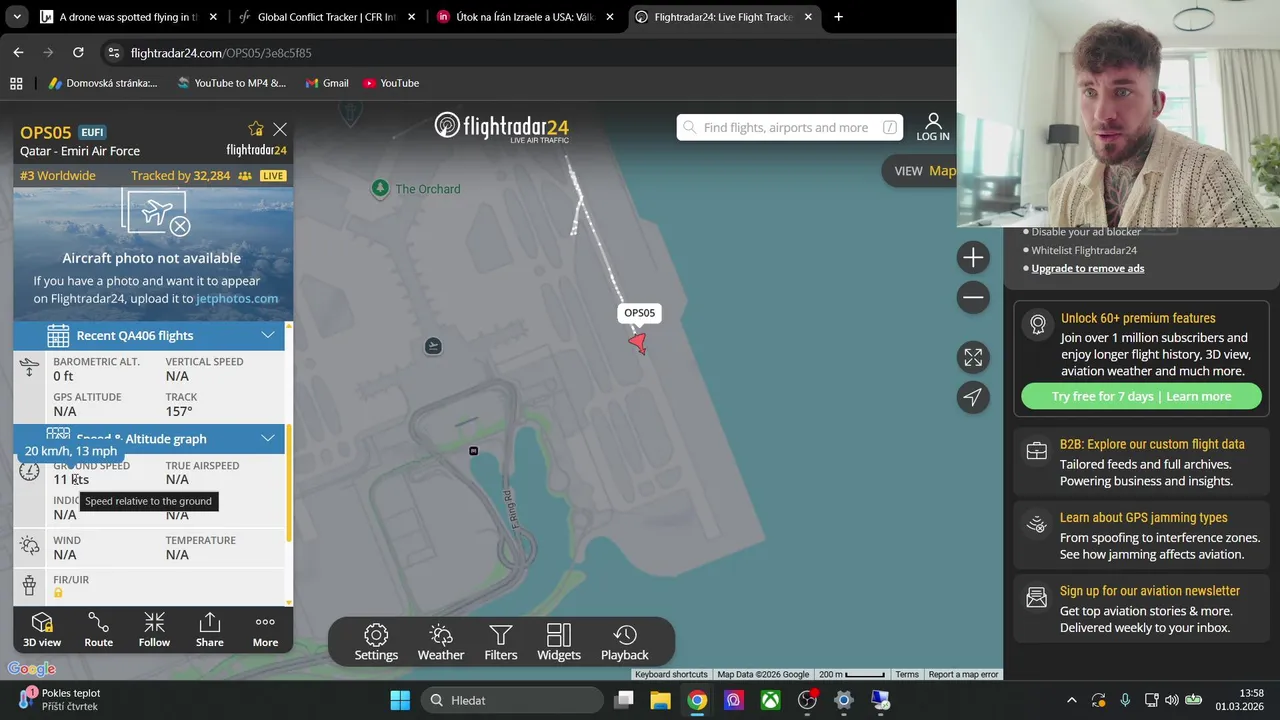Open the Xbox app from taskbar
This screenshot has height=720, width=1280.
770,700
